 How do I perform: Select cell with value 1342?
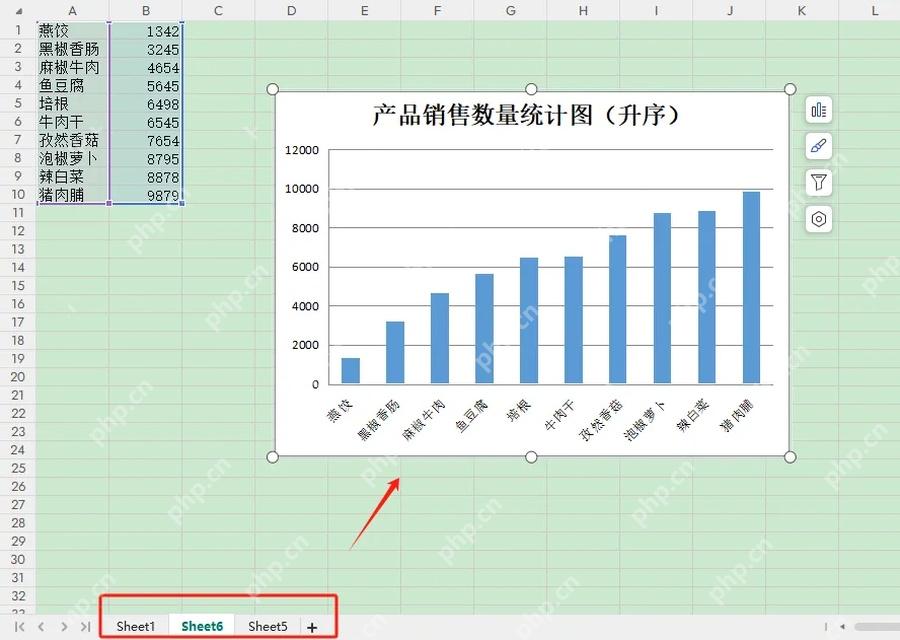146,30
